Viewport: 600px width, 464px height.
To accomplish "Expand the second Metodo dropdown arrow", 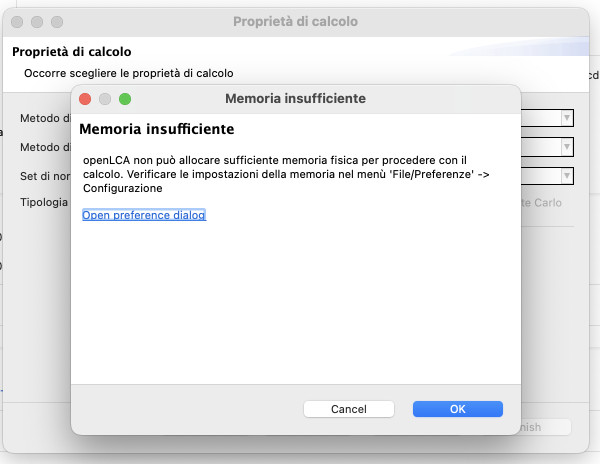I will tap(567, 147).
